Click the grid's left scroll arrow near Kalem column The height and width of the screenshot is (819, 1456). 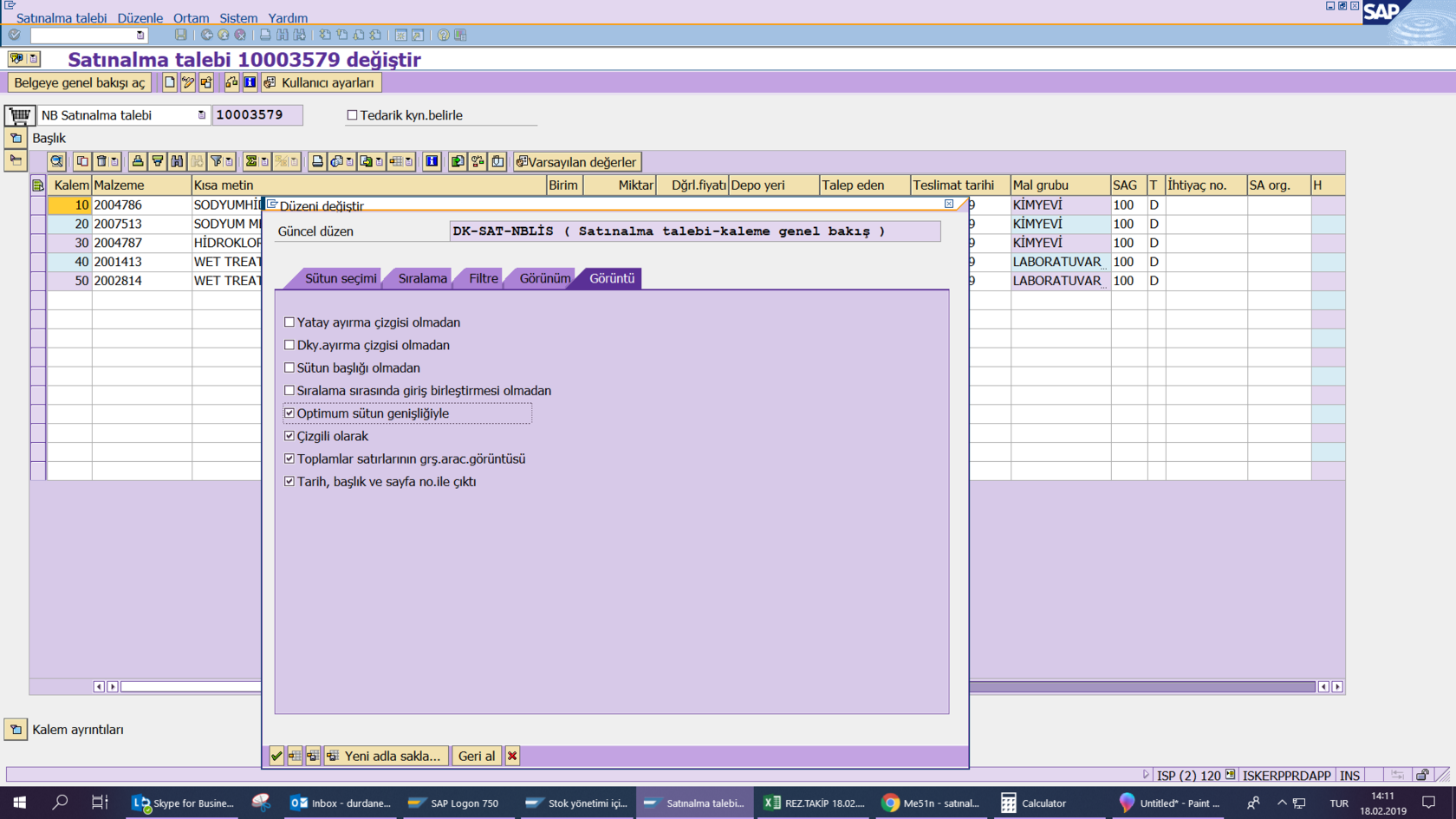(99, 686)
